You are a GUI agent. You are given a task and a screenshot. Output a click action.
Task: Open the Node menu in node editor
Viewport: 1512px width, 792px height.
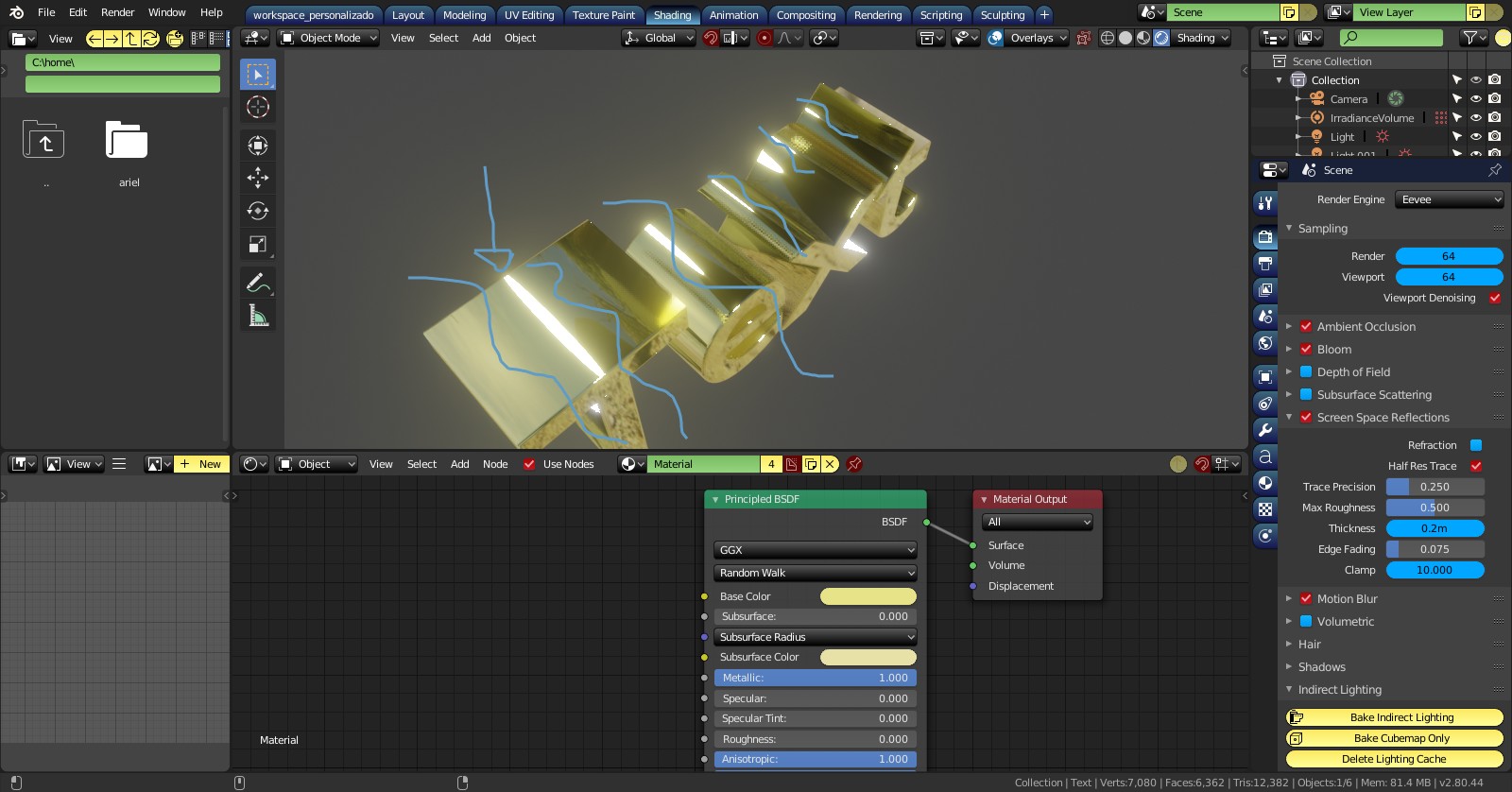point(495,464)
